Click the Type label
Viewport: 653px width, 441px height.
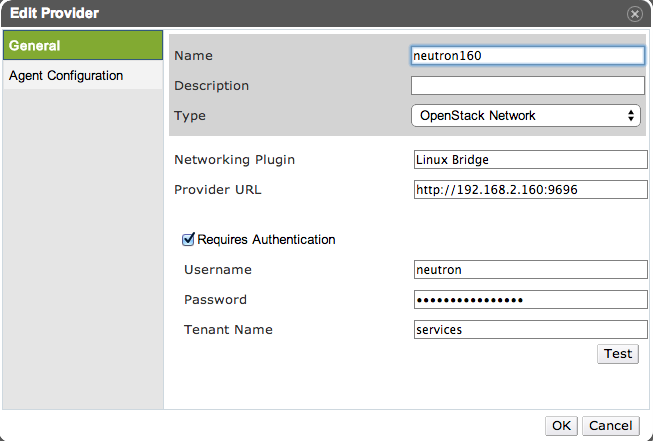190,115
